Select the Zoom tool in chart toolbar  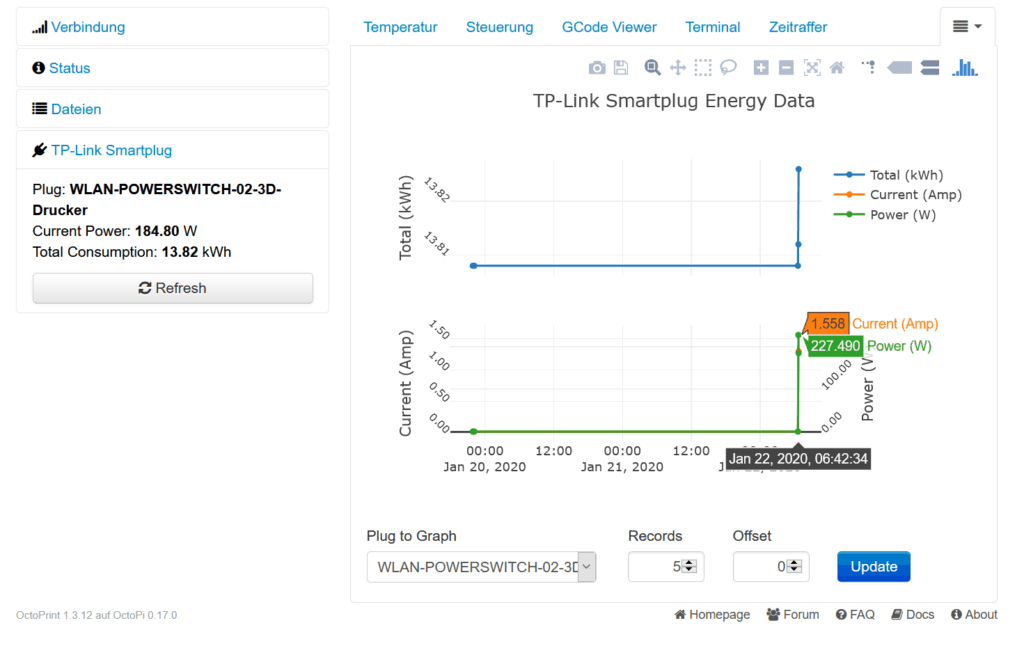652,68
